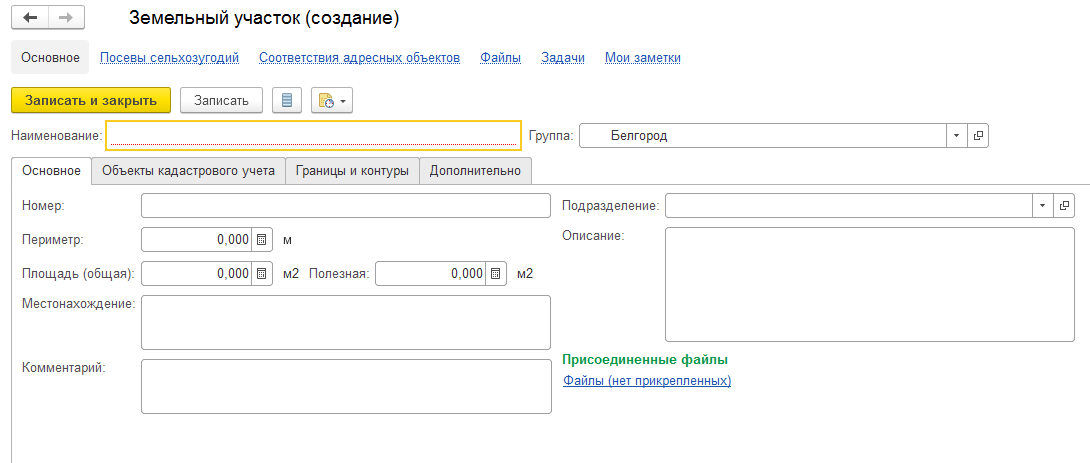Image resolution: width=1090 pixels, height=463 pixels.
Task: Open calculator for Периметр field
Action: click(262, 240)
